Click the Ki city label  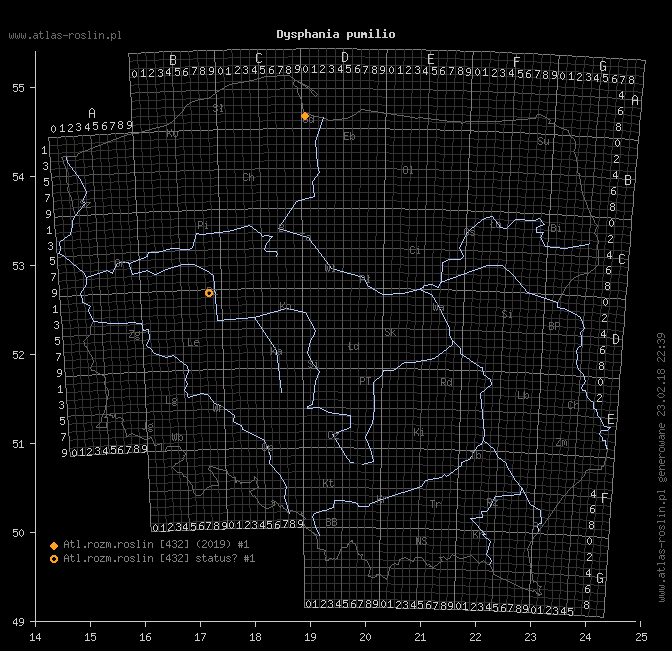point(419,432)
